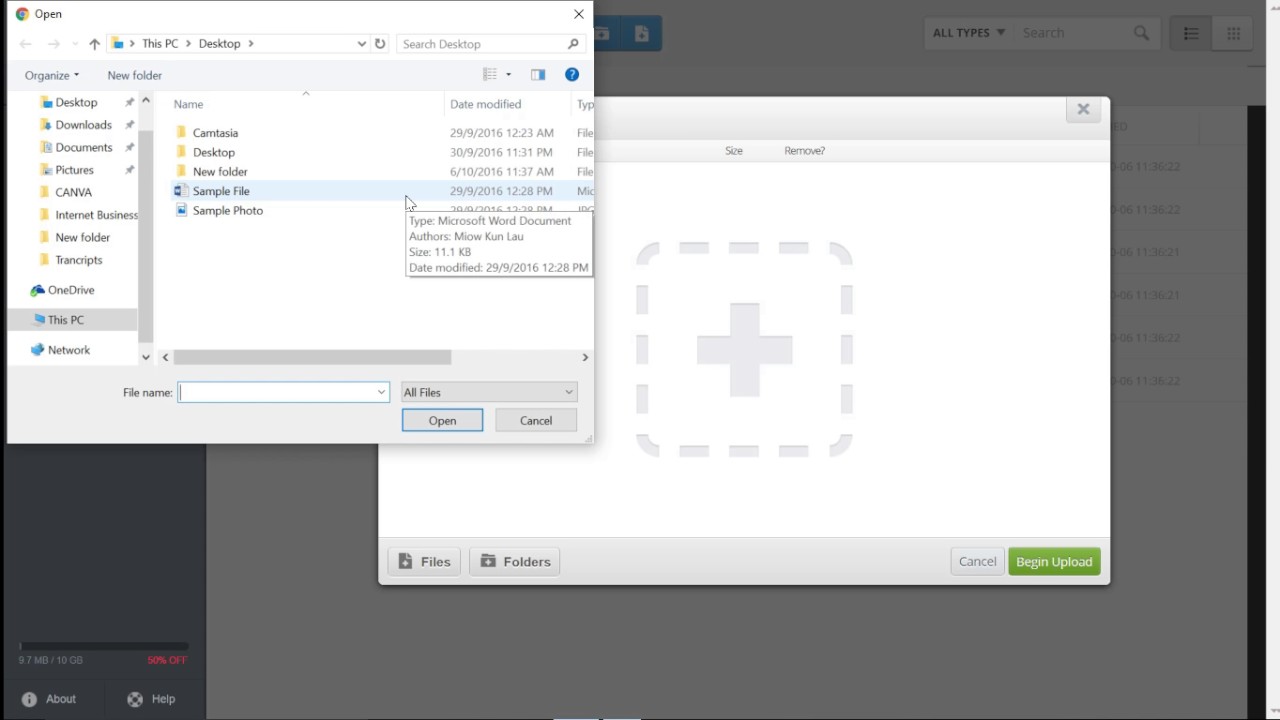This screenshot has height=720, width=1280.
Task: Click the Files button in upload dialog
Action: [424, 562]
